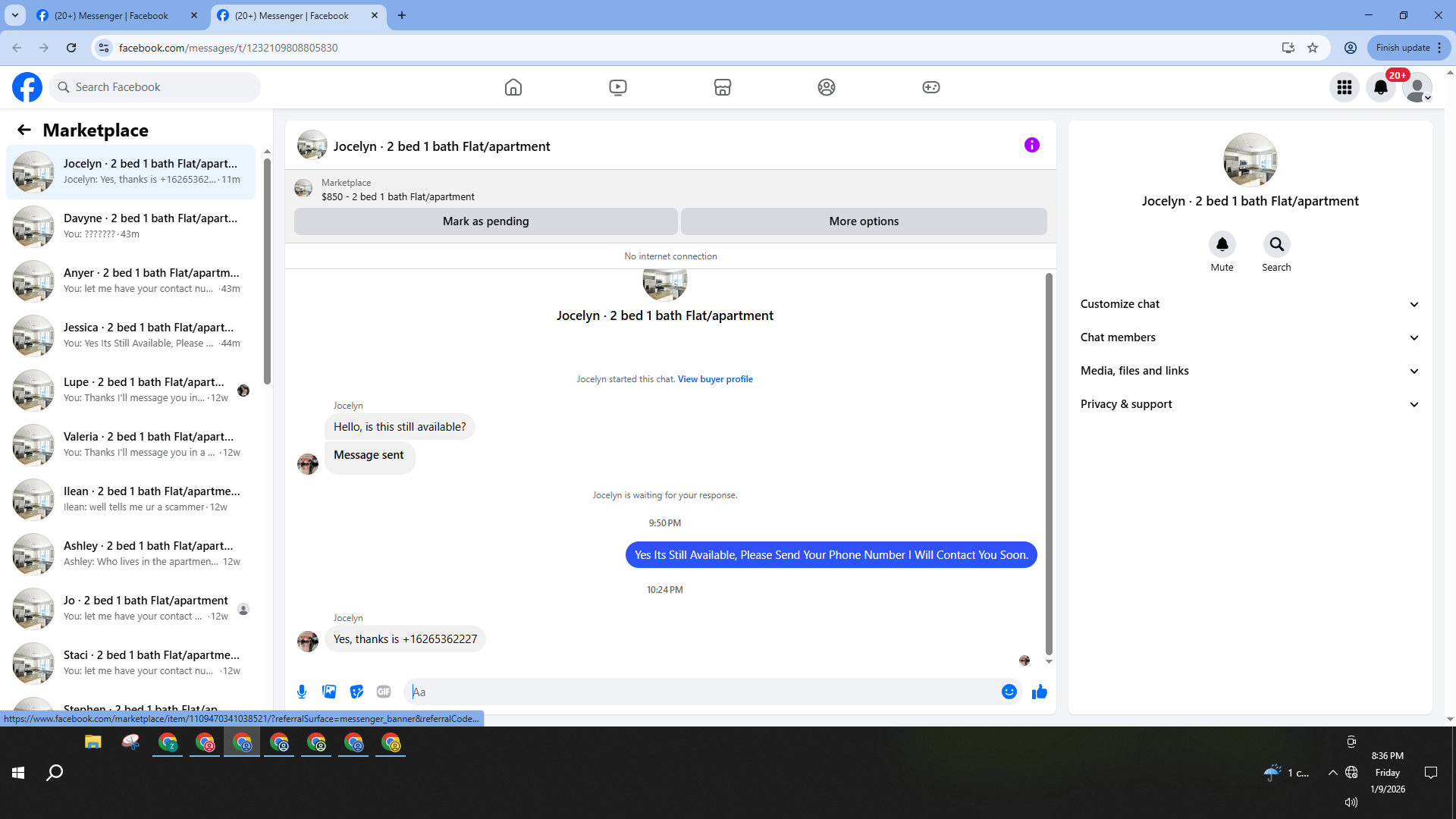Toggle conversation information panel

(x=1031, y=145)
